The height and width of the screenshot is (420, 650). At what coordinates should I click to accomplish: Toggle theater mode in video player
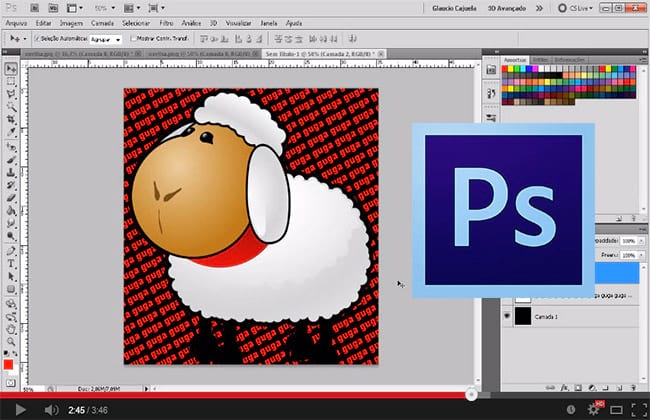[x=616, y=410]
